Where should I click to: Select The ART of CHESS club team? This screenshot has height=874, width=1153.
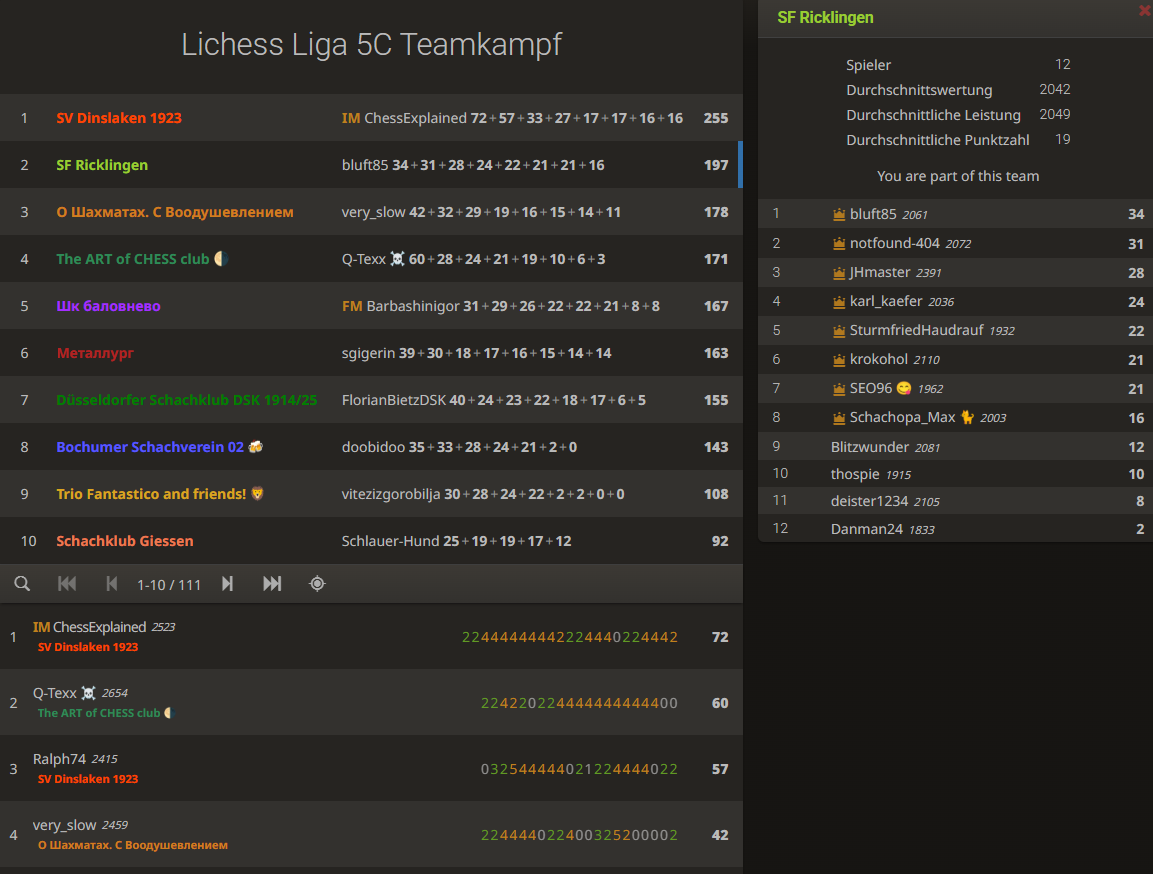pos(132,259)
